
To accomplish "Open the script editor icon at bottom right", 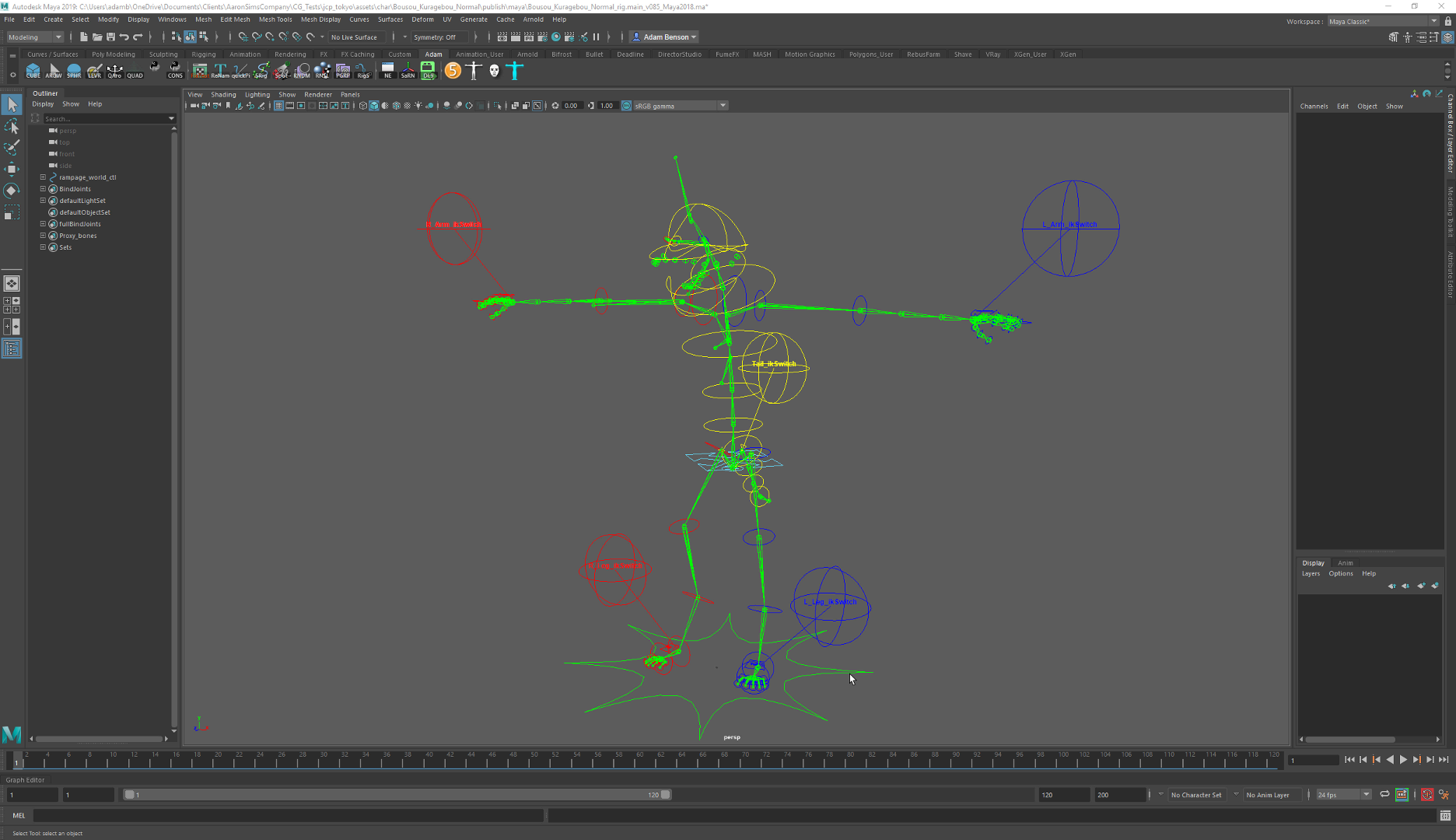I will [1445, 815].
